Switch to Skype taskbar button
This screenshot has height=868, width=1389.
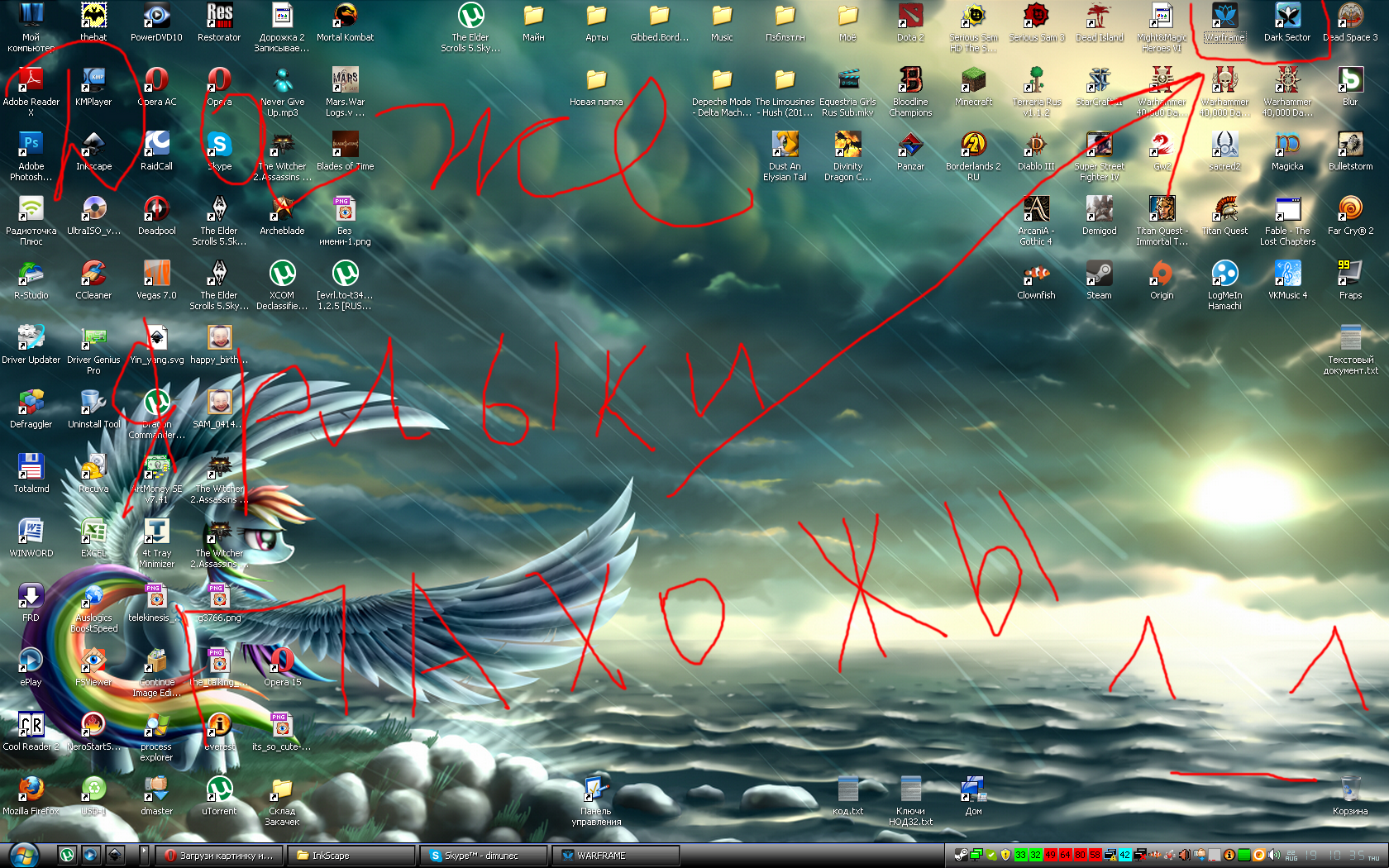coord(484,856)
